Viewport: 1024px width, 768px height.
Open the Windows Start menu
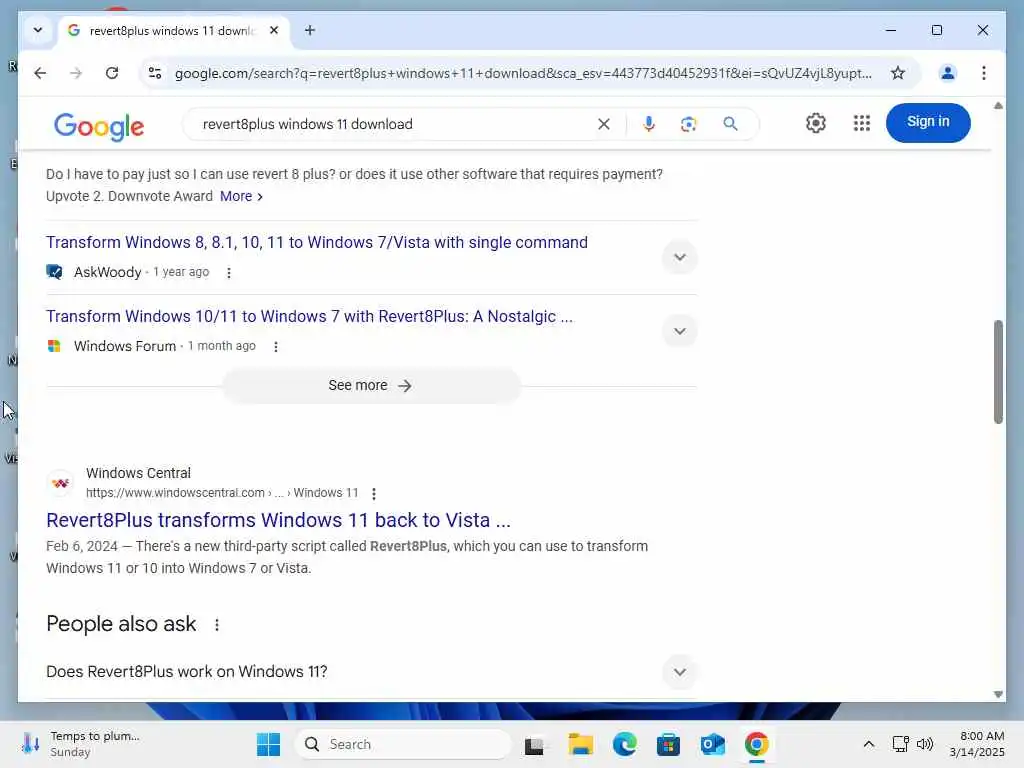pyautogui.click(x=268, y=744)
